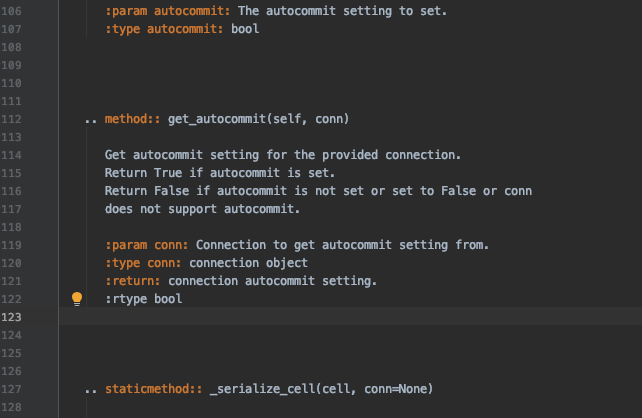Click ':param conn:' field on line 119
The image size is (642, 418).
pos(147,245)
